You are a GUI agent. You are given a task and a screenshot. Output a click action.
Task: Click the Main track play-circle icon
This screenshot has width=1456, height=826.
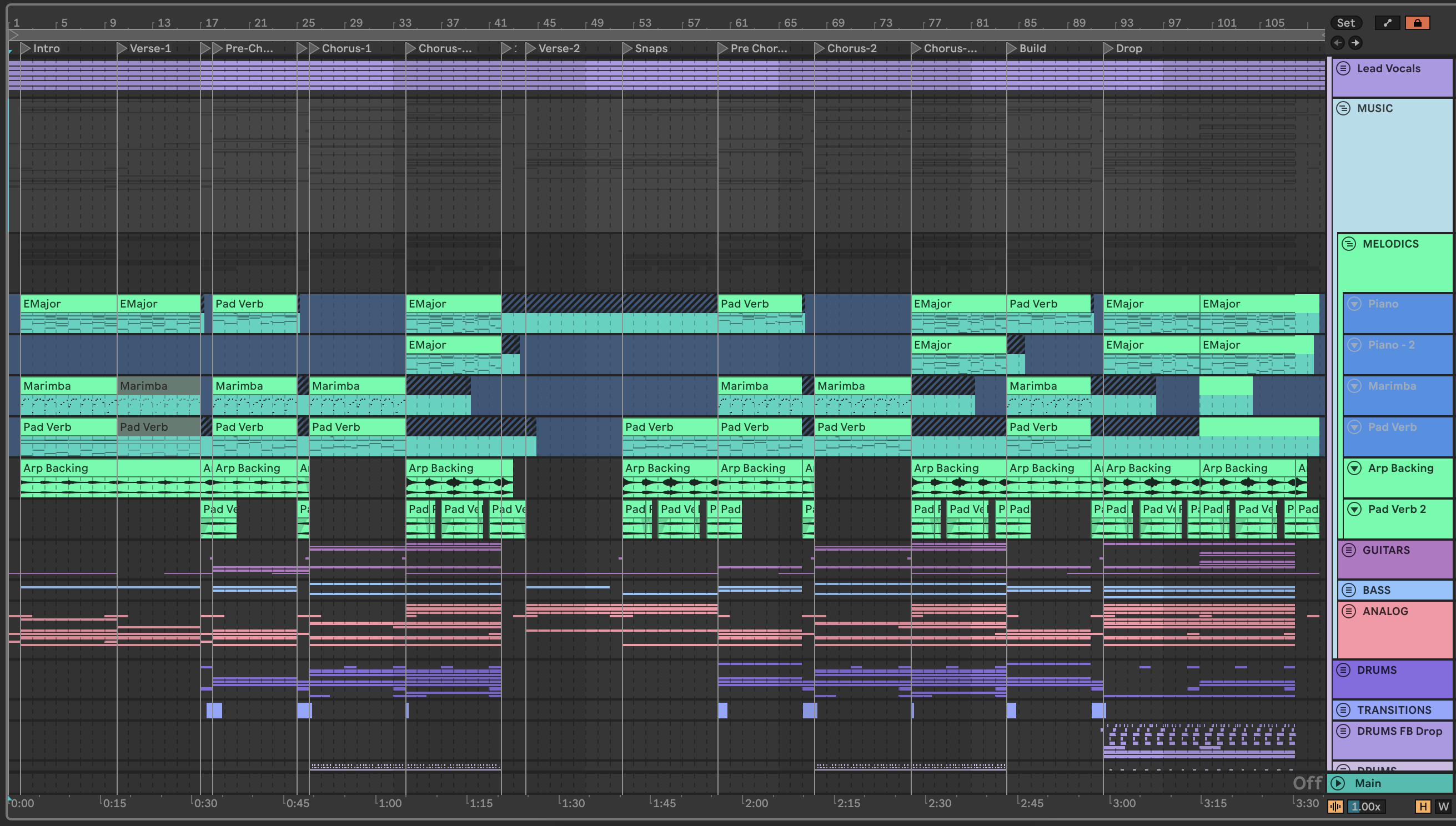(1337, 783)
